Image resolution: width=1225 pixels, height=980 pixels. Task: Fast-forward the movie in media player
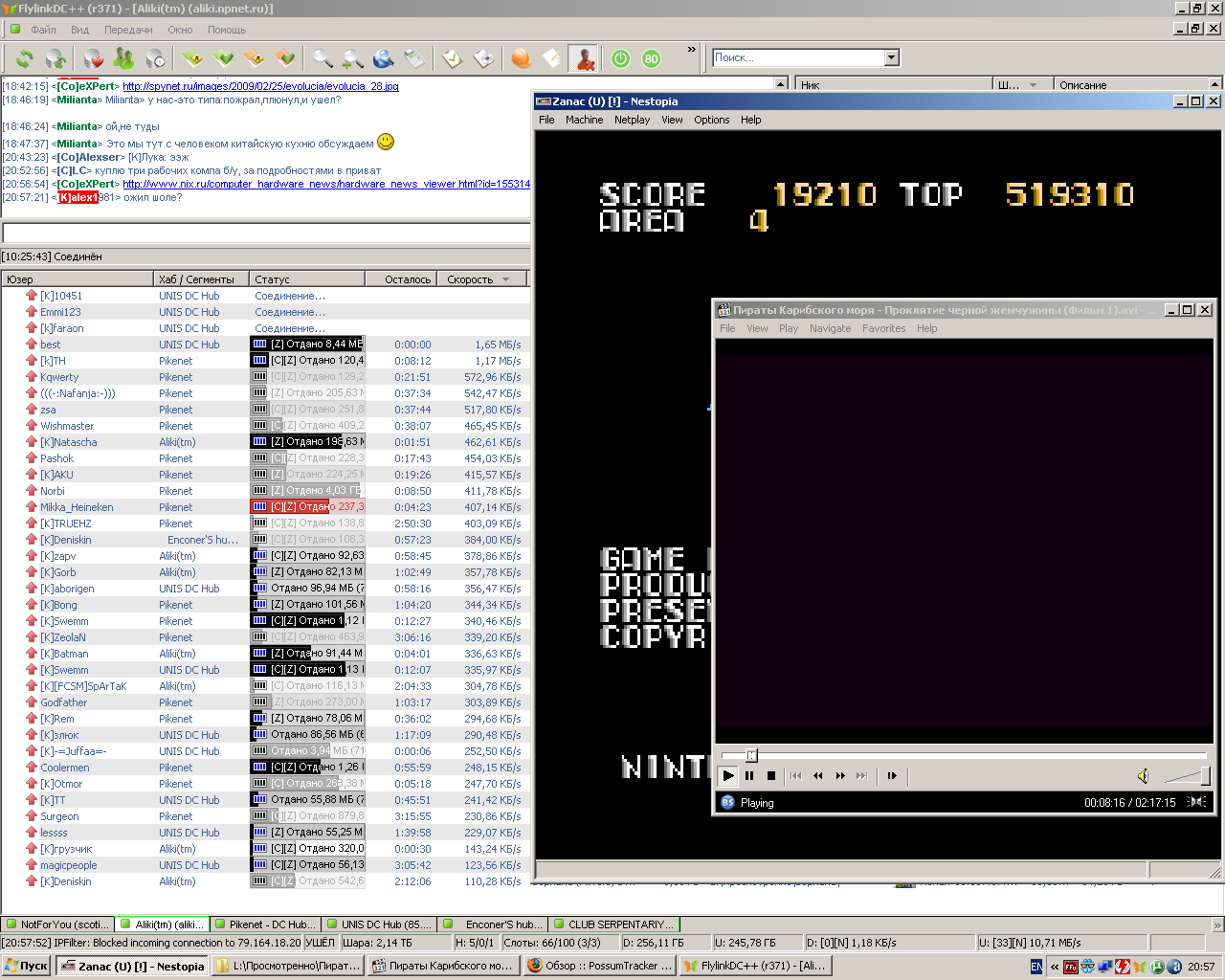tap(840, 776)
